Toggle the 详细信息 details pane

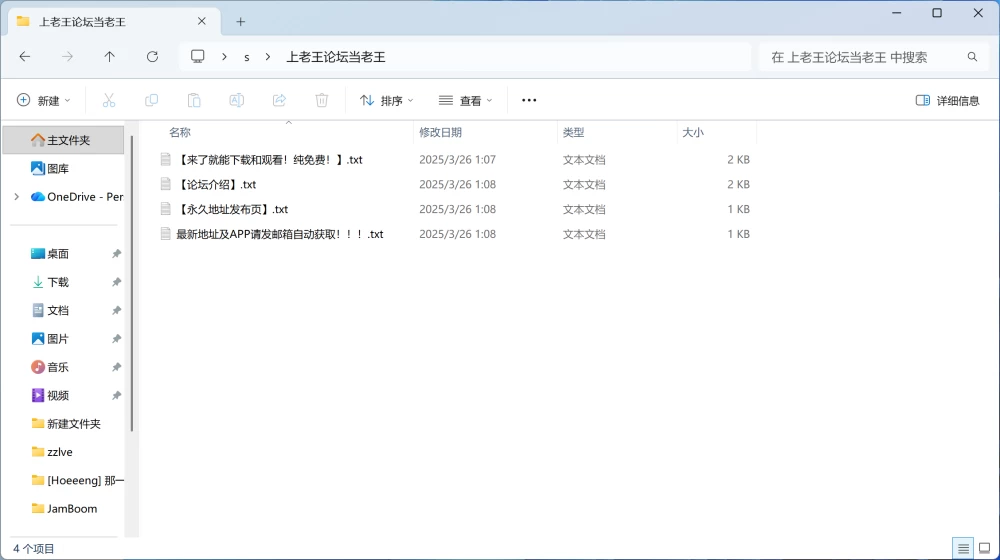tap(948, 100)
